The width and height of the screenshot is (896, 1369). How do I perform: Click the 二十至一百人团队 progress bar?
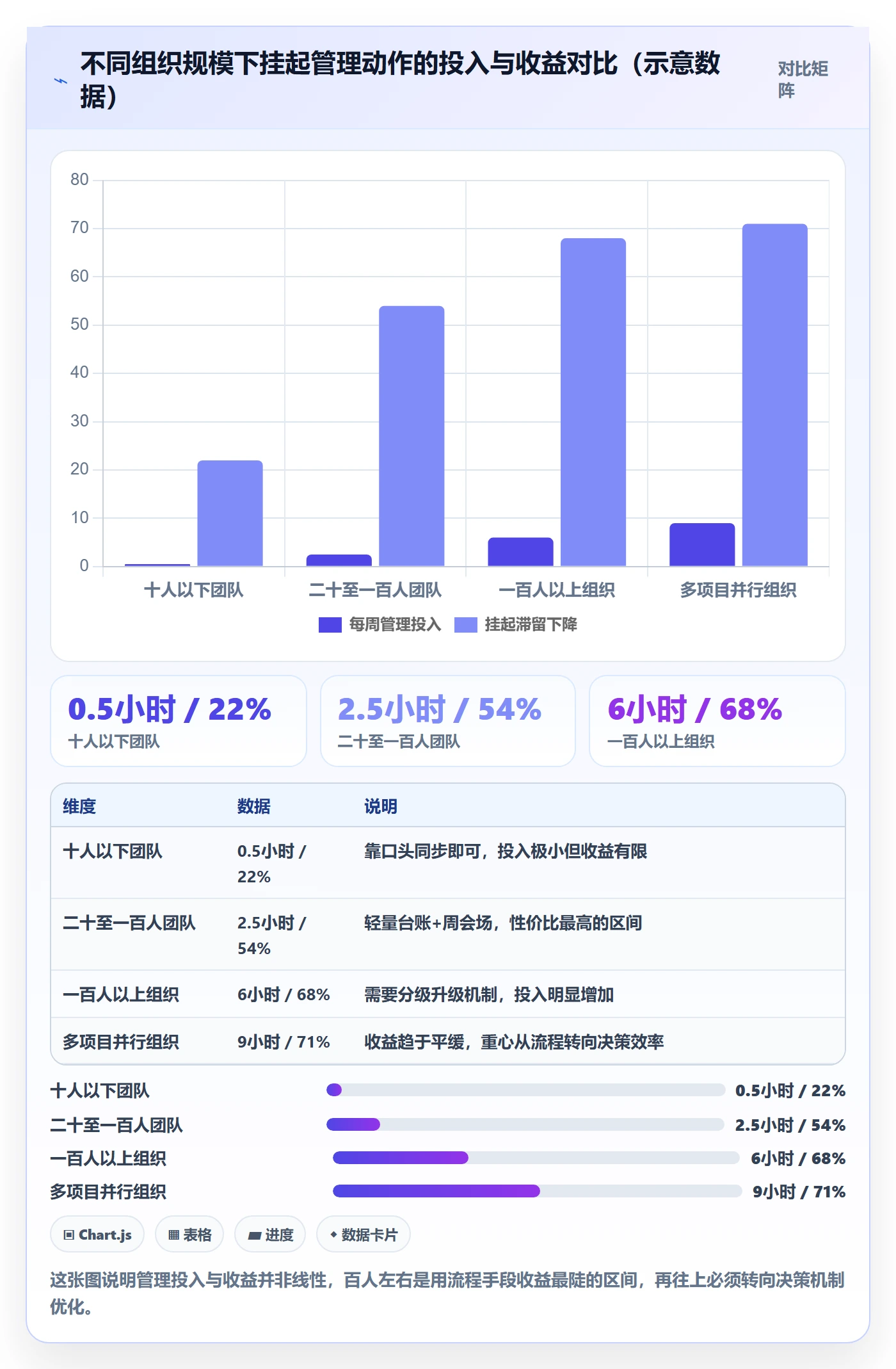(x=525, y=1124)
